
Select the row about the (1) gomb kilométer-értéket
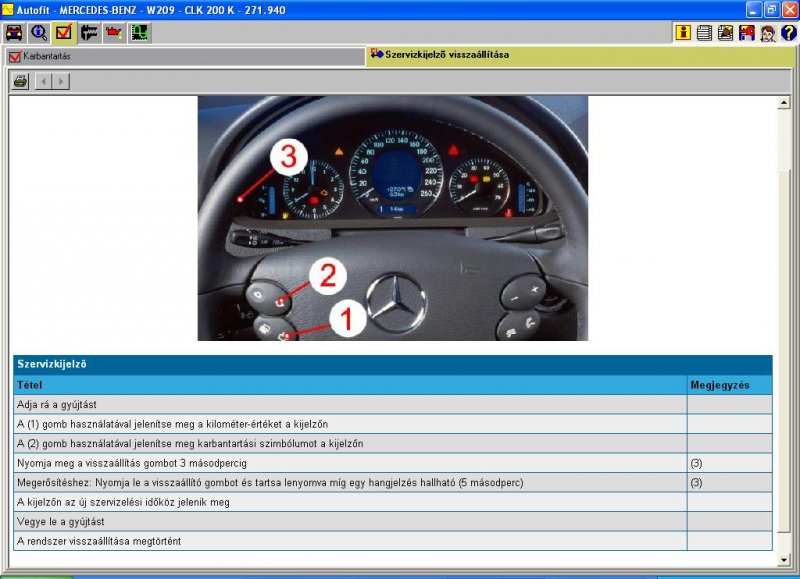(393, 424)
